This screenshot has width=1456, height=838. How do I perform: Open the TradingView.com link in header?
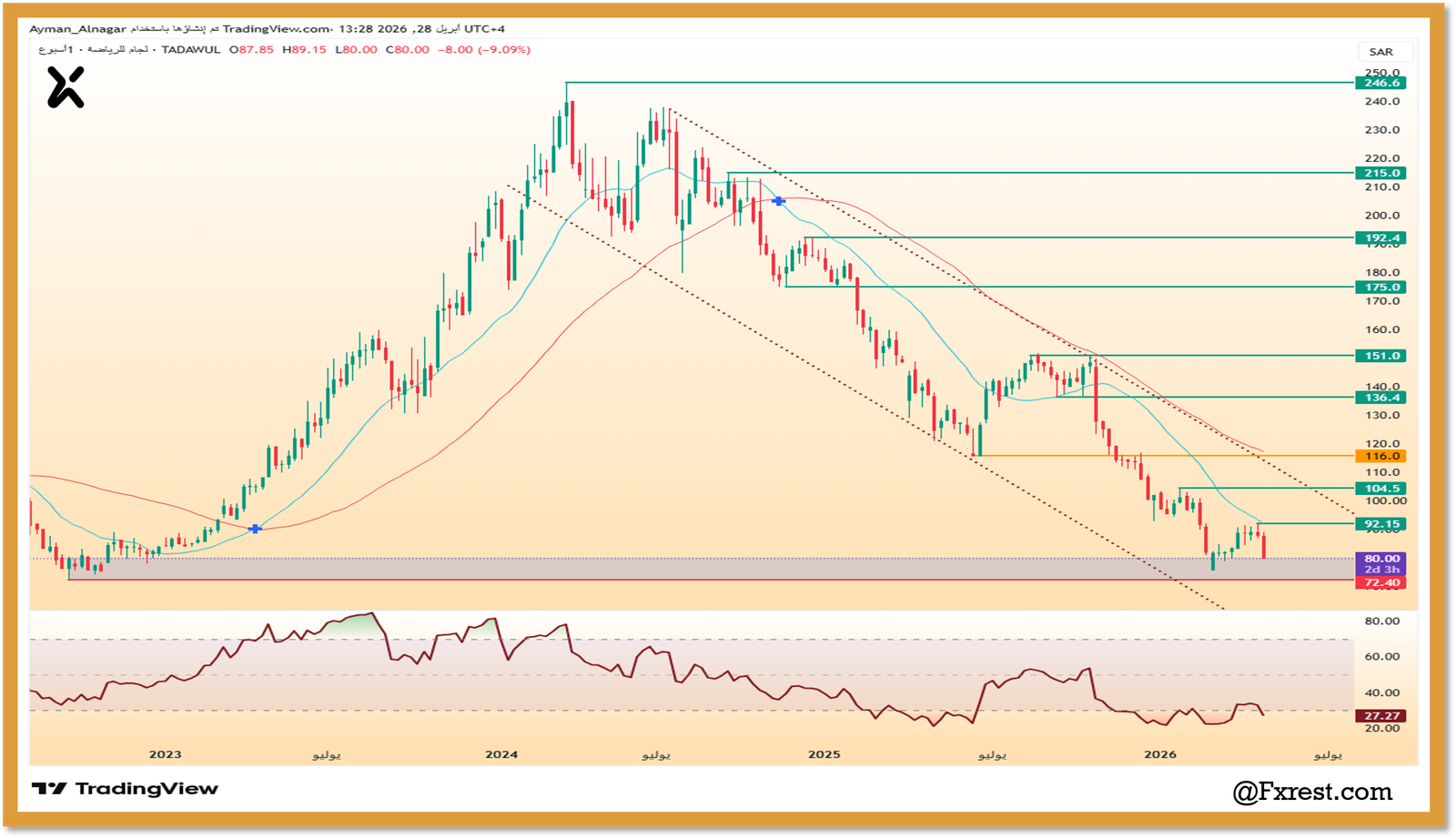click(x=277, y=29)
